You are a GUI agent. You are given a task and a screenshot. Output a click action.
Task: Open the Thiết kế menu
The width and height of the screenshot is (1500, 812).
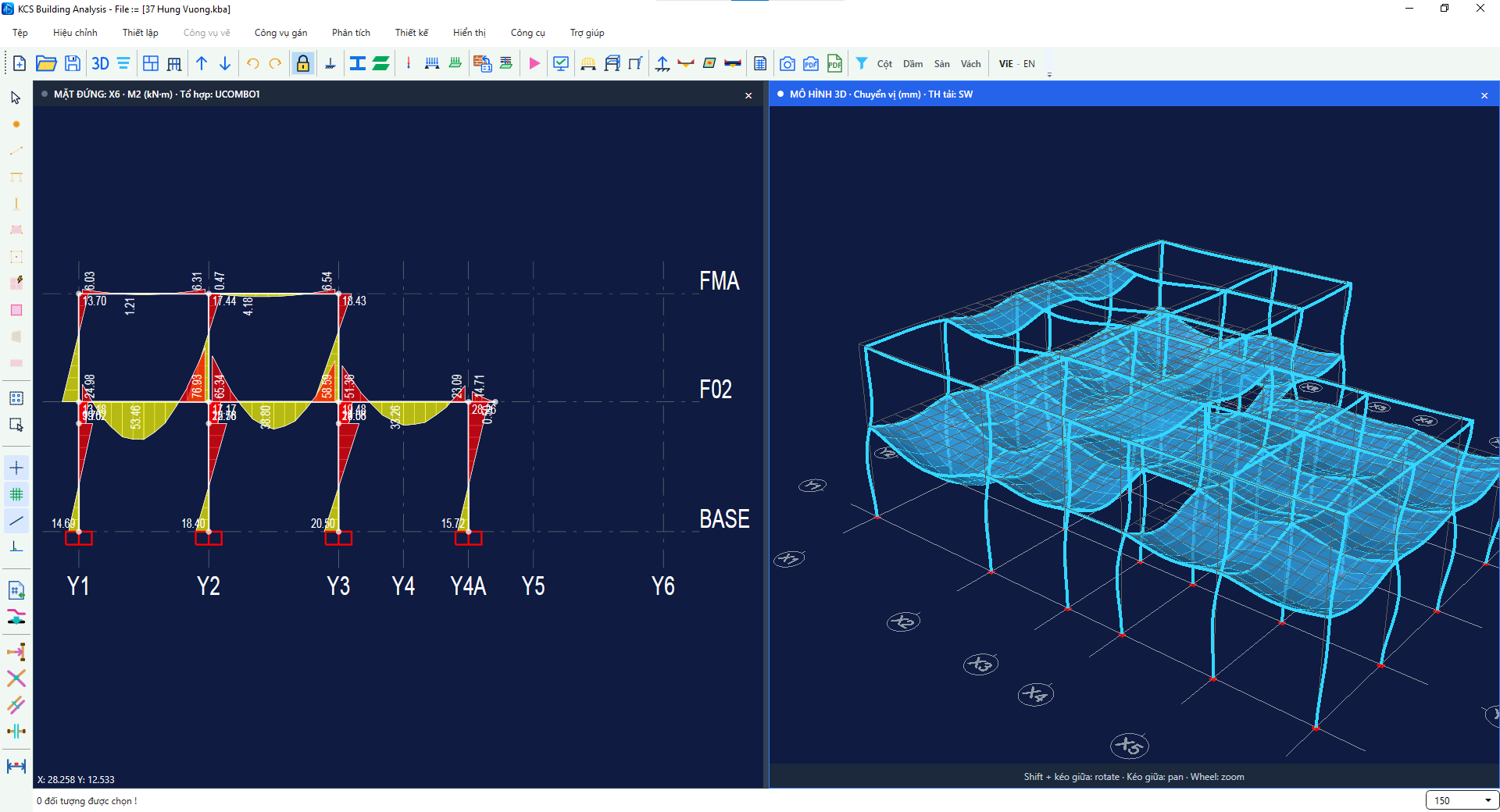point(412,33)
